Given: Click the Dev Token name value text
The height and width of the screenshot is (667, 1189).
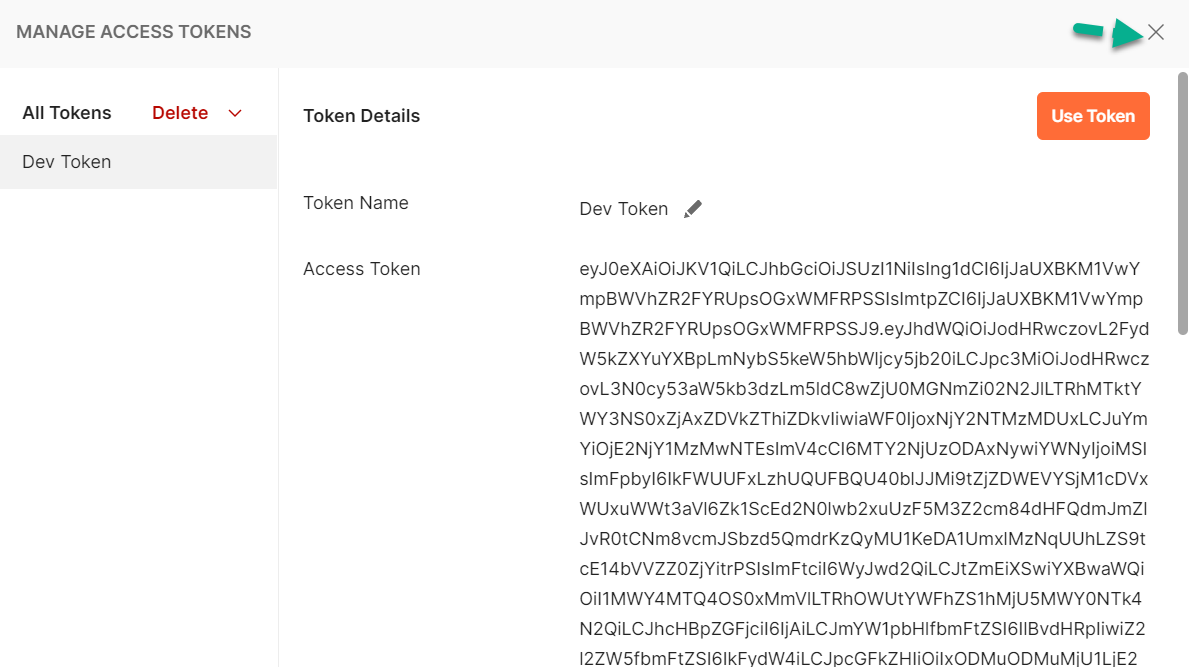Looking at the screenshot, I should [623, 209].
